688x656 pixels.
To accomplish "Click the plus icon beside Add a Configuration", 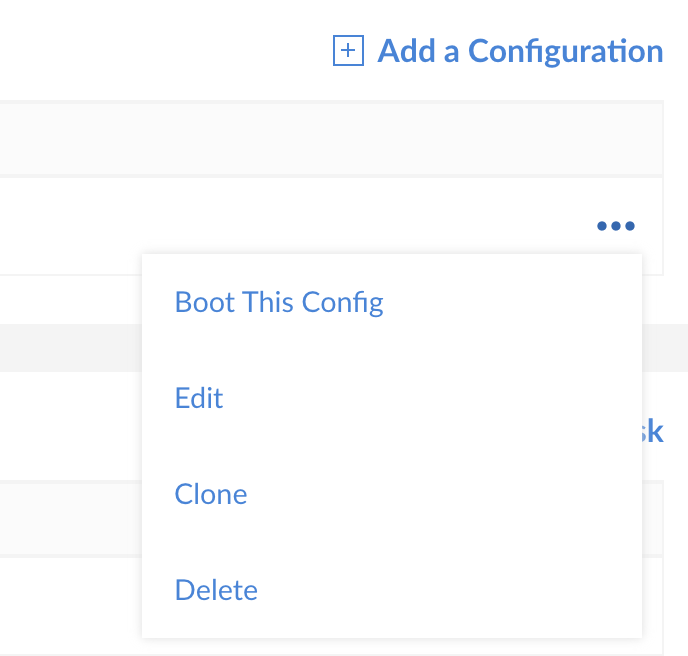I will pos(347,51).
